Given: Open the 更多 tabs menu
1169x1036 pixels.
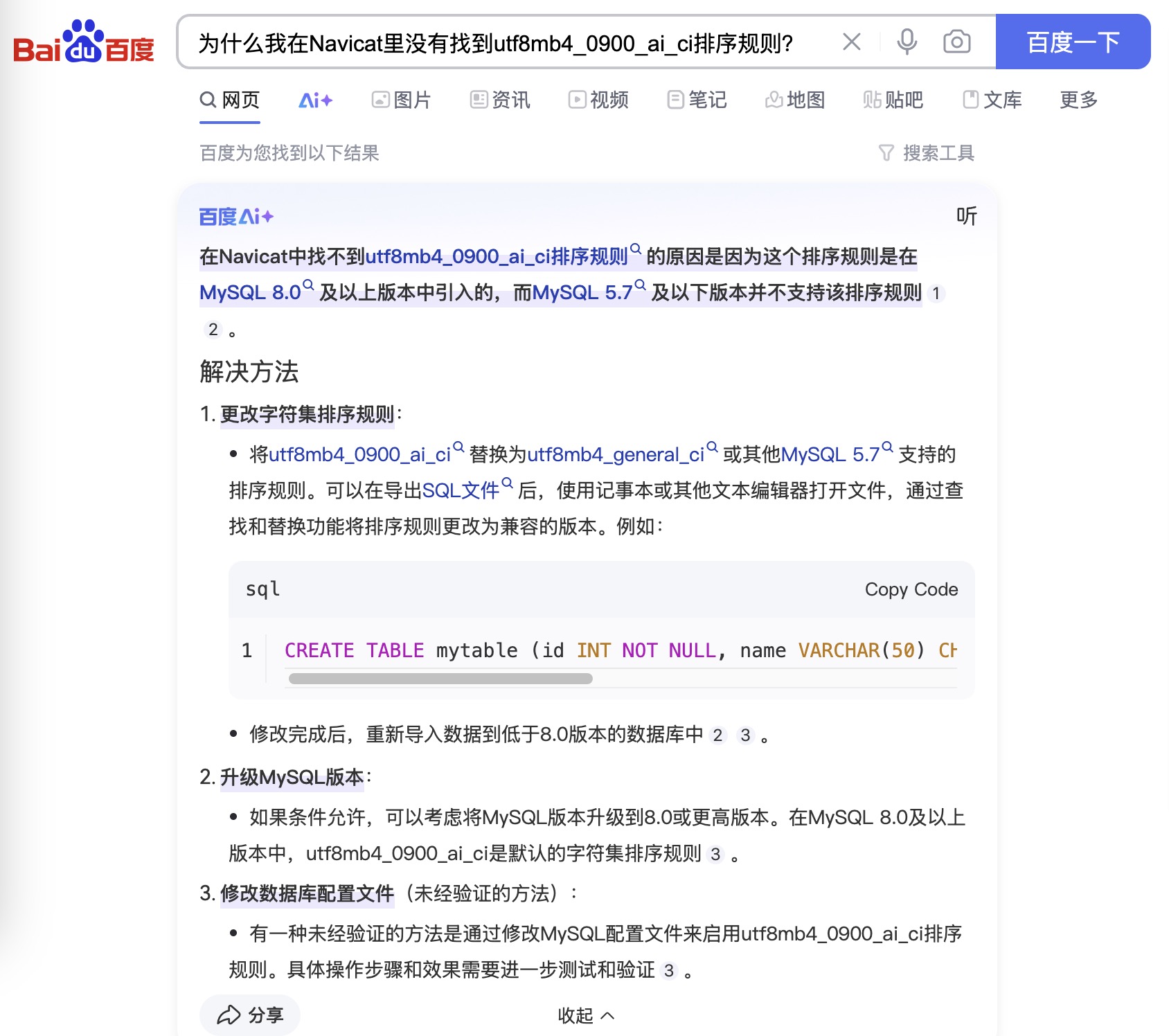Looking at the screenshot, I should click(x=1079, y=100).
